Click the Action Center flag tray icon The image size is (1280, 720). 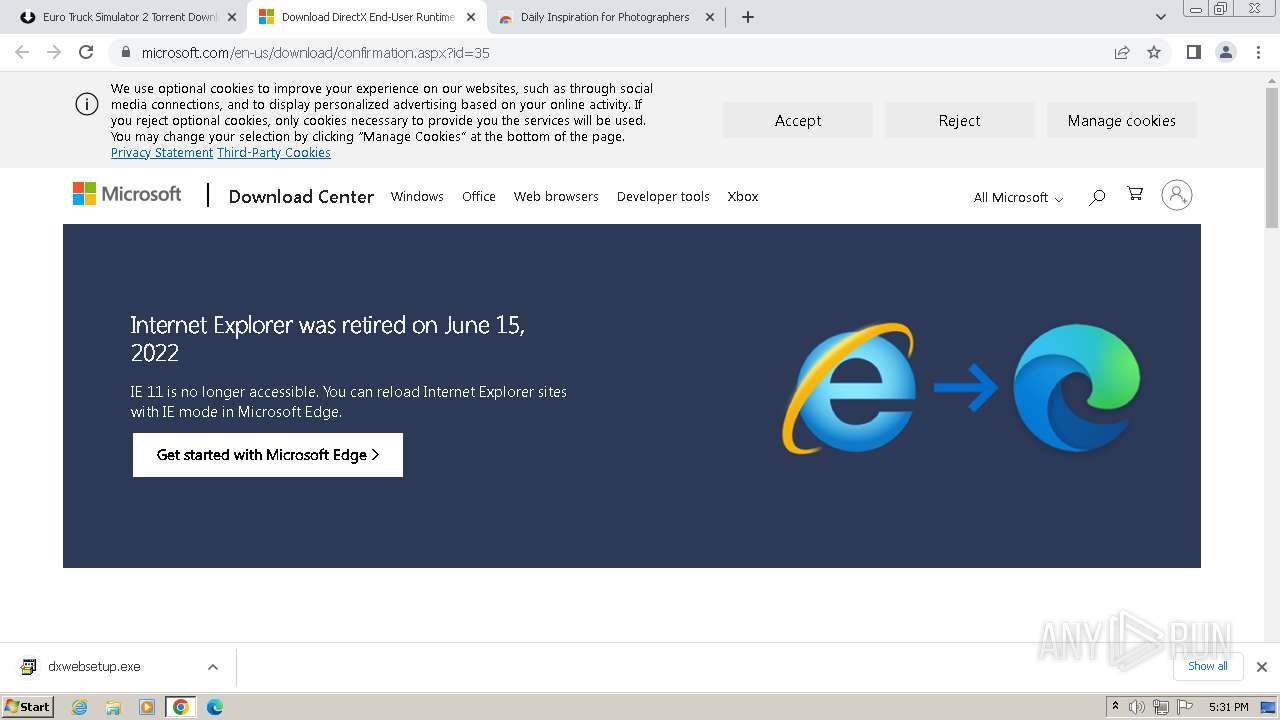pos(1185,707)
